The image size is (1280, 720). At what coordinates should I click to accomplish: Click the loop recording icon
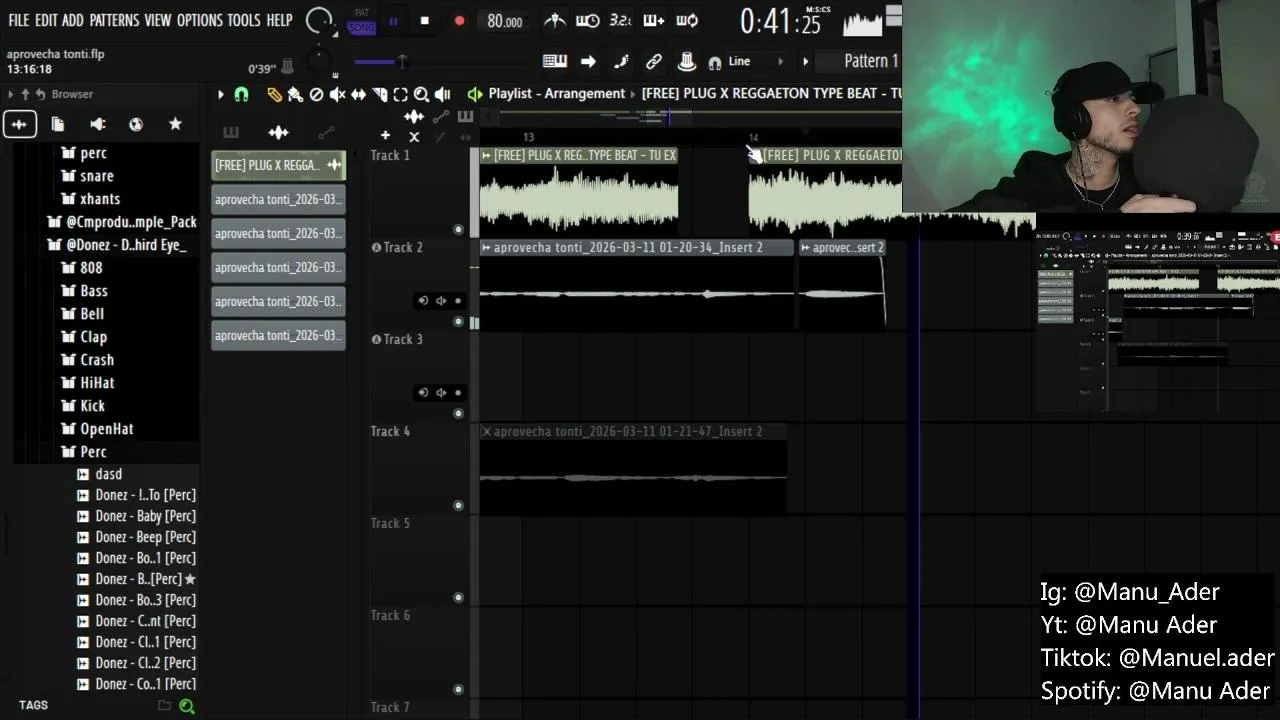(x=687, y=20)
